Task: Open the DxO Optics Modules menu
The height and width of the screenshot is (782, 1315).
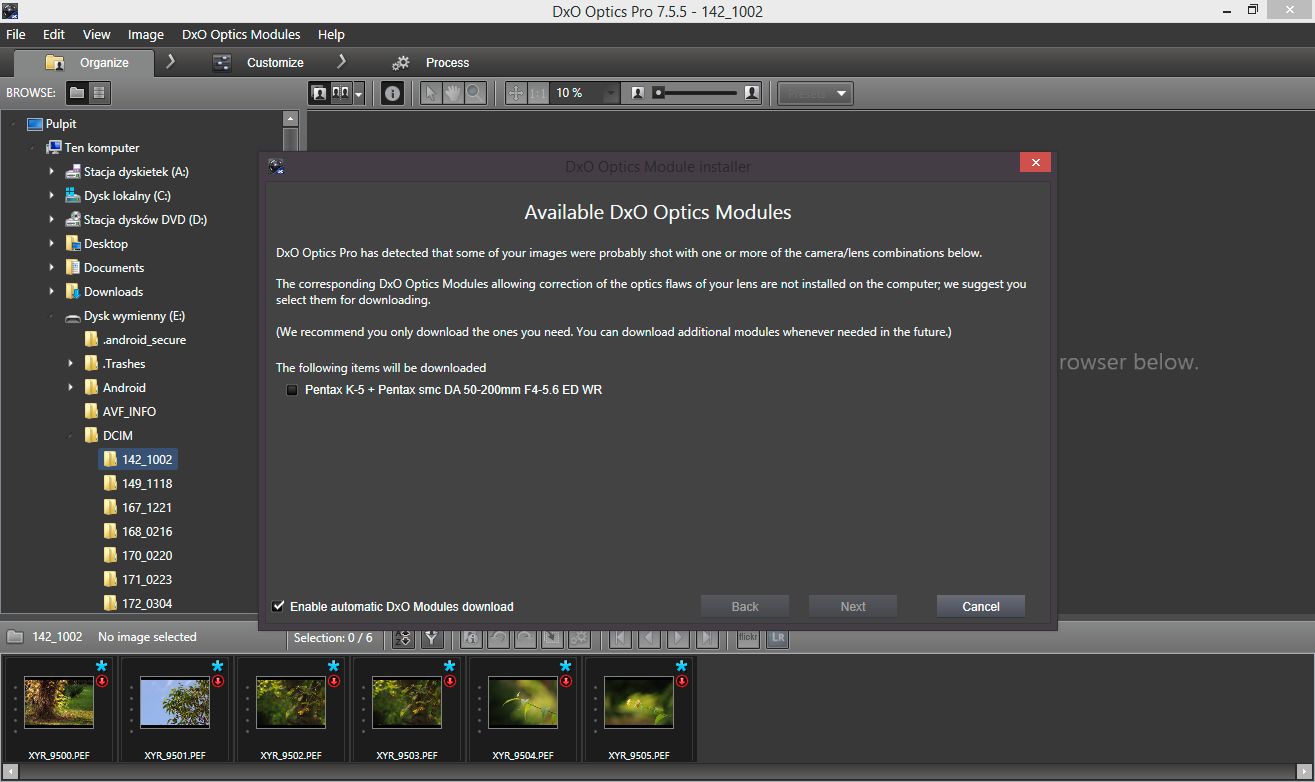Action: 241,34
